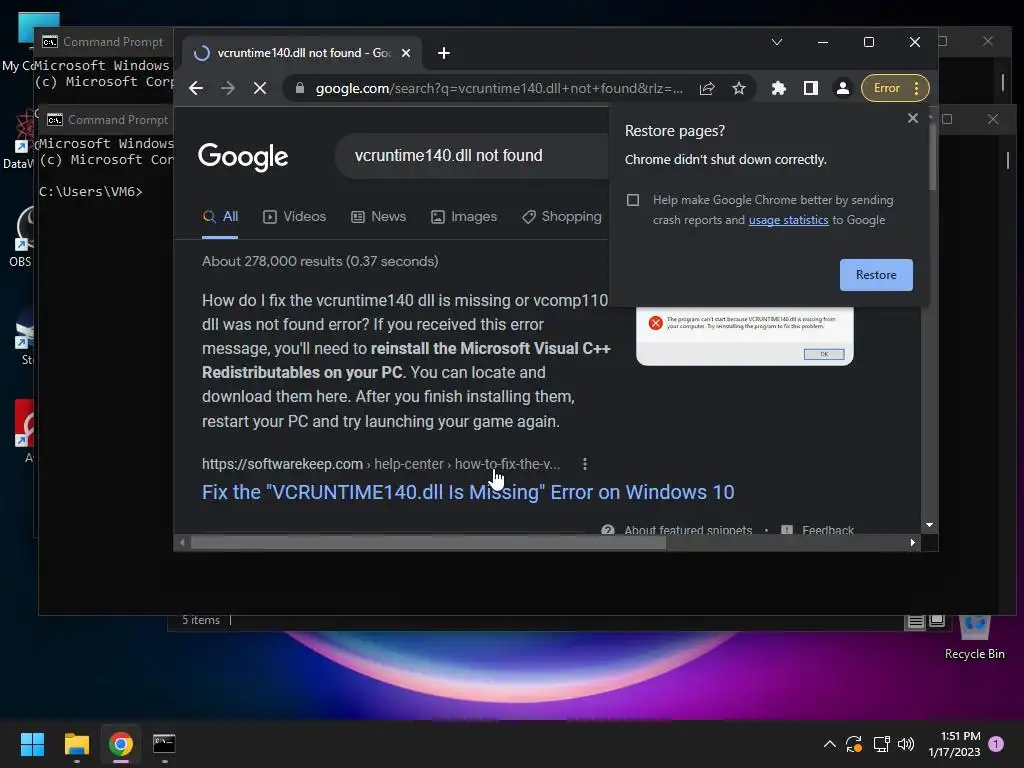This screenshot has height=768, width=1024.
Task: Dismiss the Restore pages popup
Action: click(x=912, y=118)
